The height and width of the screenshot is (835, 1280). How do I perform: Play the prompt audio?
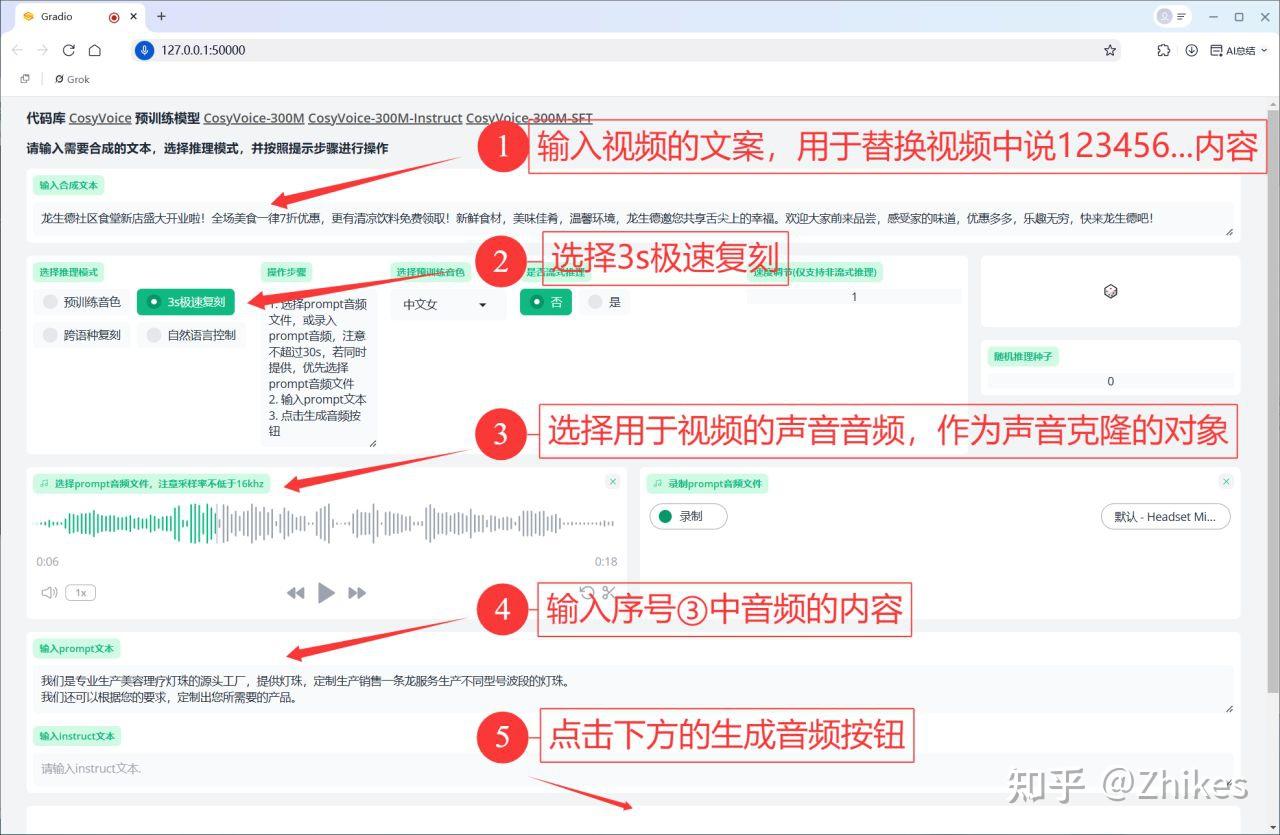pyautogui.click(x=326, y=593)
